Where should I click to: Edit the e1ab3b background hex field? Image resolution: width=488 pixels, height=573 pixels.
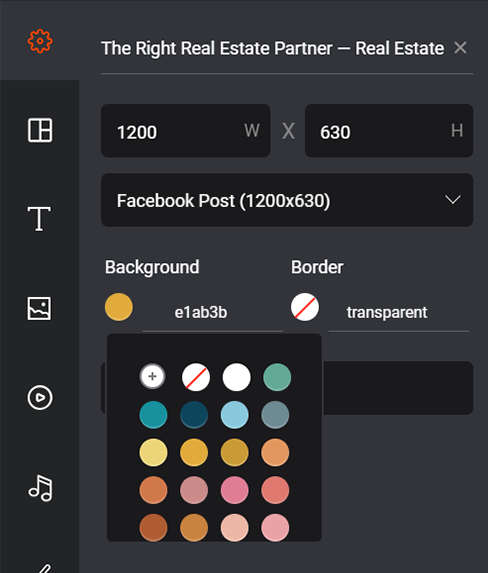tap(212, 313)
